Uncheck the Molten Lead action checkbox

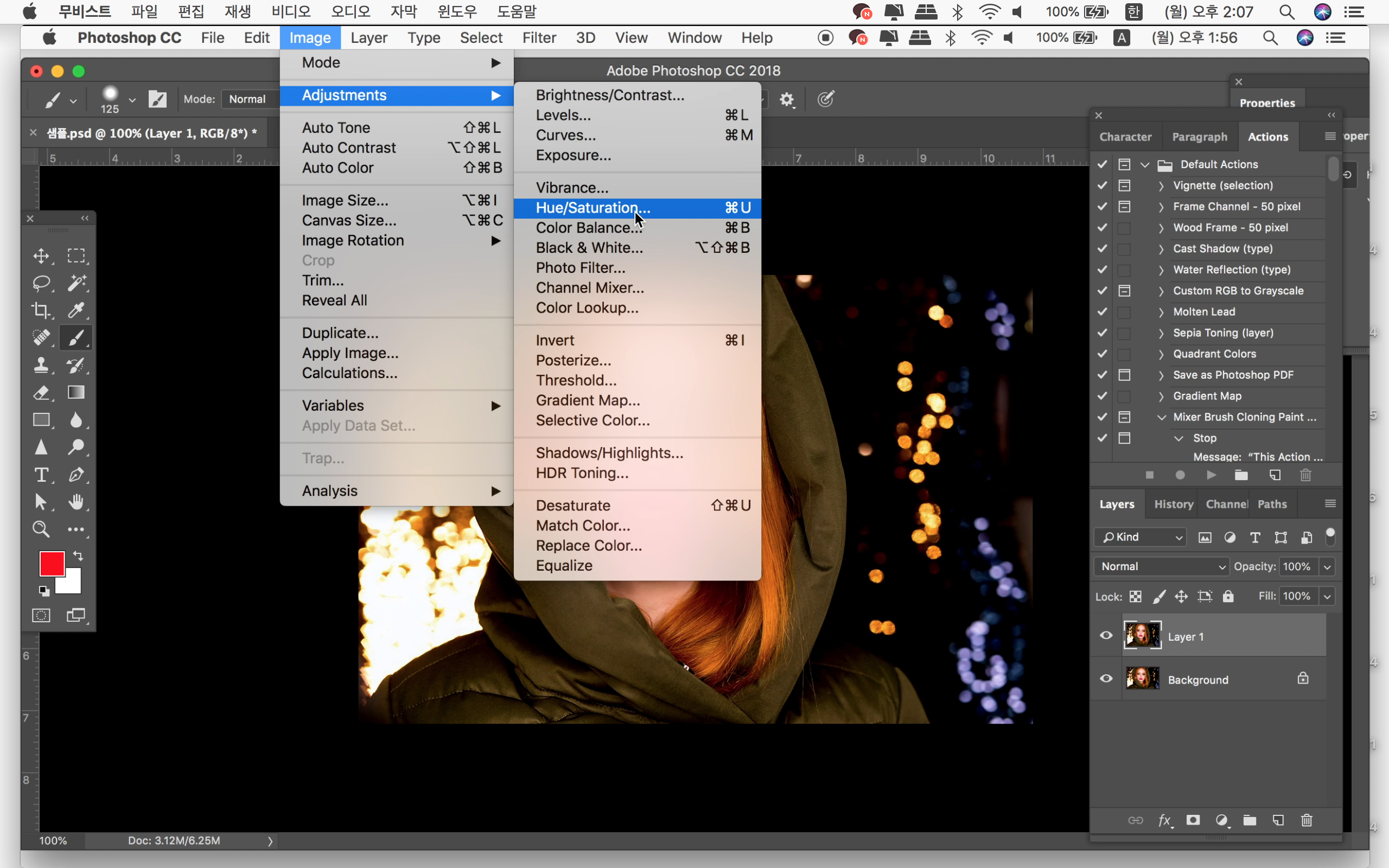[1102, 312]
